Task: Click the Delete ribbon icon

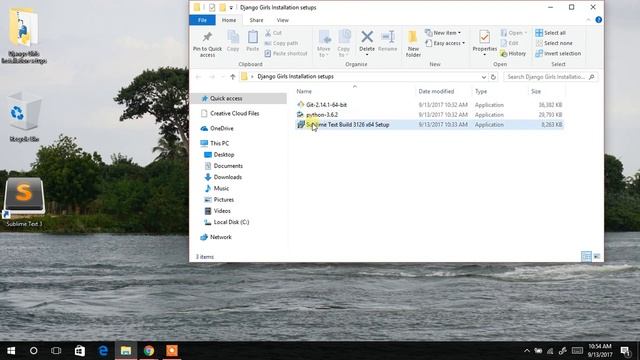Action: click(x=367, y=37)
